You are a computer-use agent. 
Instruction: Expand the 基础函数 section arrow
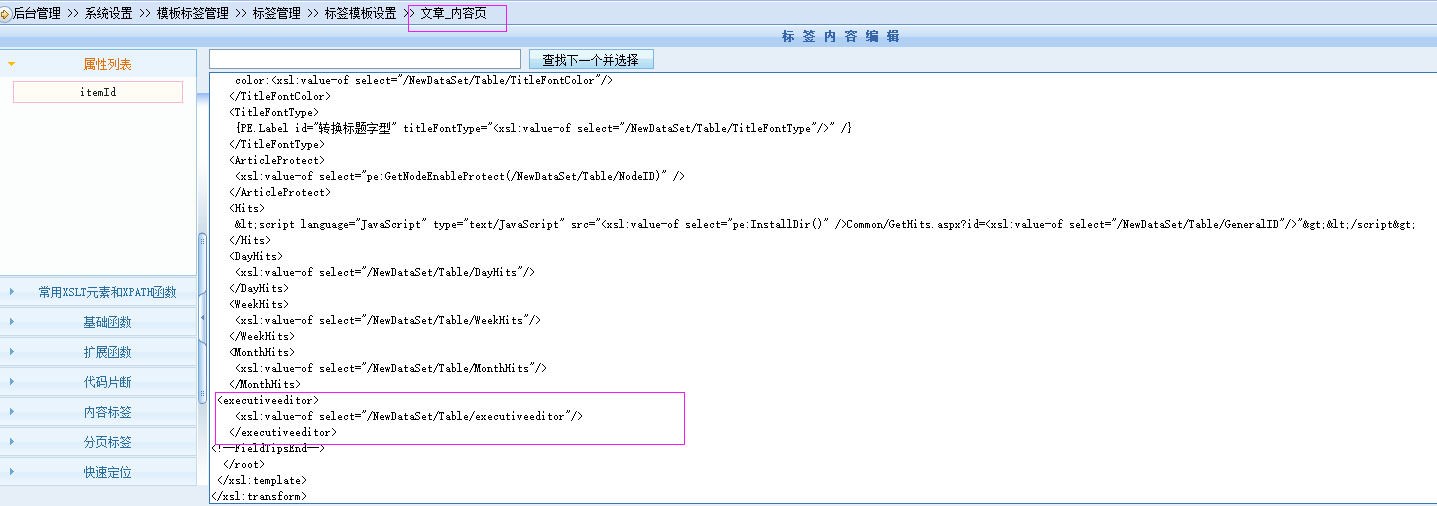[12, 322]
